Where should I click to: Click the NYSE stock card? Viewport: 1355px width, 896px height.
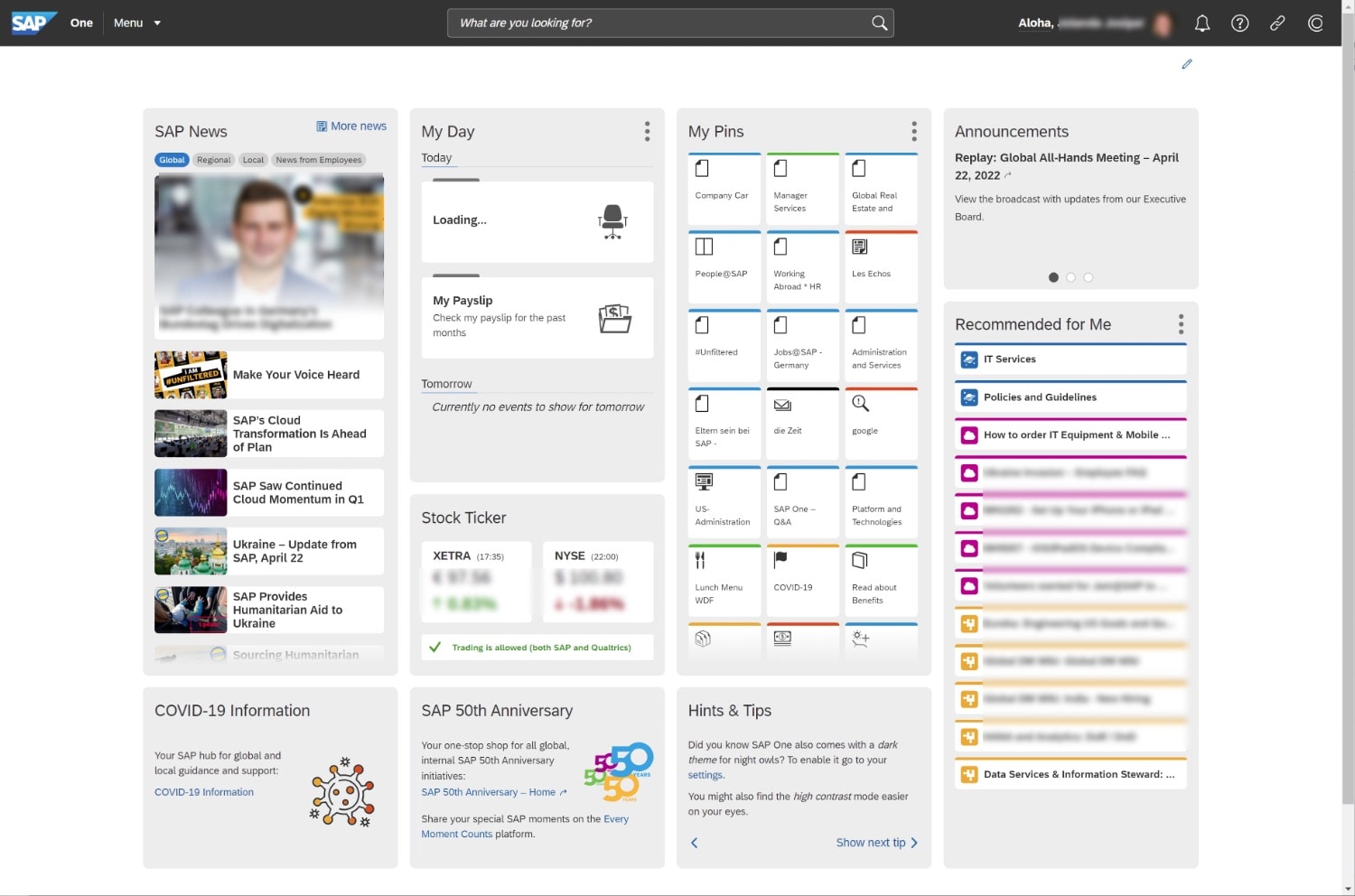click(598, 582)
